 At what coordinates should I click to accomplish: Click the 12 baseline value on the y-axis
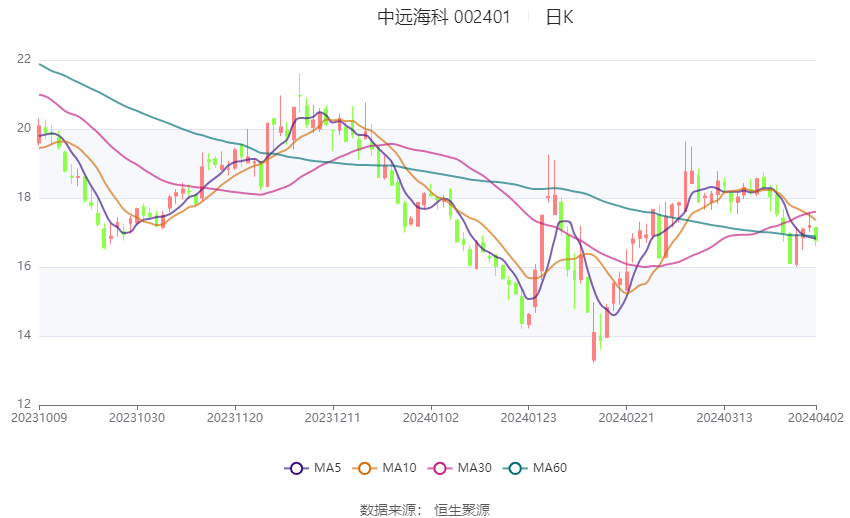point(24,404)
